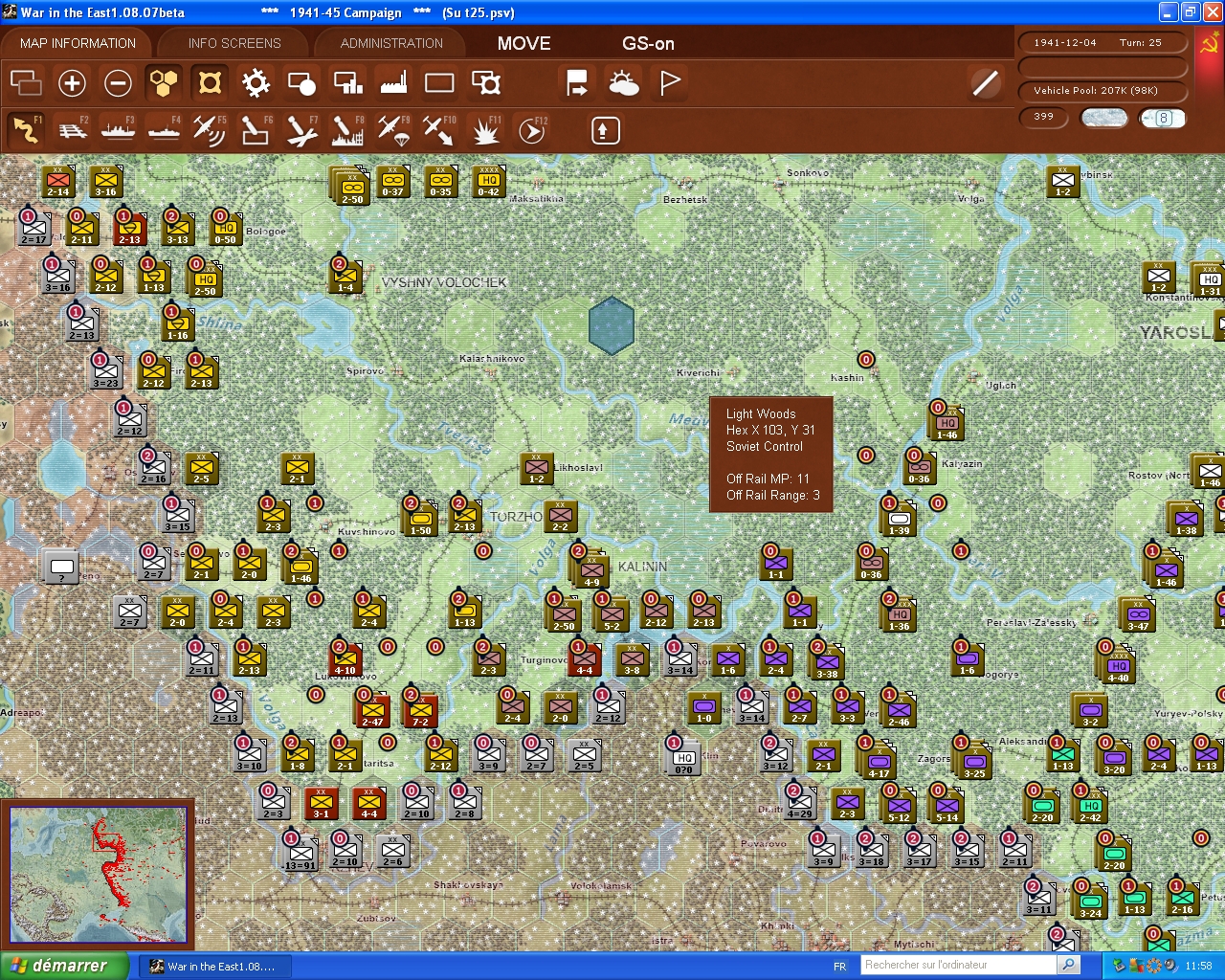Viewport: 1225px width, 980px height.
Task: Click the FR language indicator
Action: pyautogui.click(x=839, y=967)
